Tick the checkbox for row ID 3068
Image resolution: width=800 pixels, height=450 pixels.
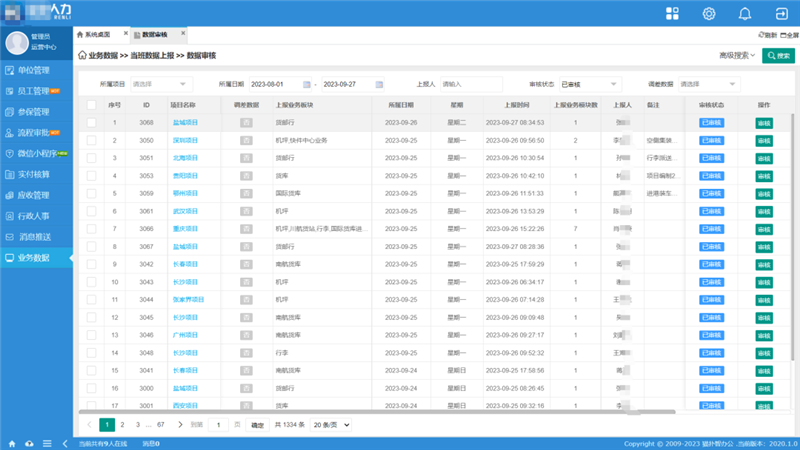coord(91,122)
